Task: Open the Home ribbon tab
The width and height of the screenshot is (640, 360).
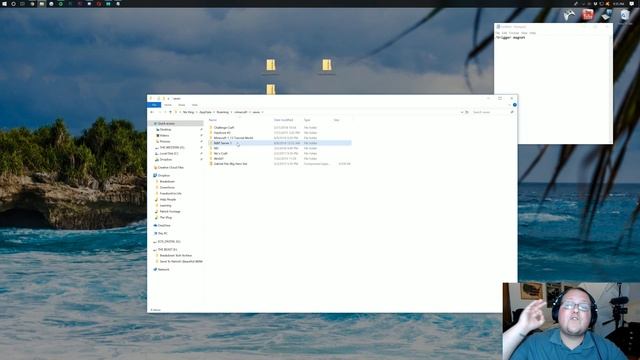Action: point(168,105)
